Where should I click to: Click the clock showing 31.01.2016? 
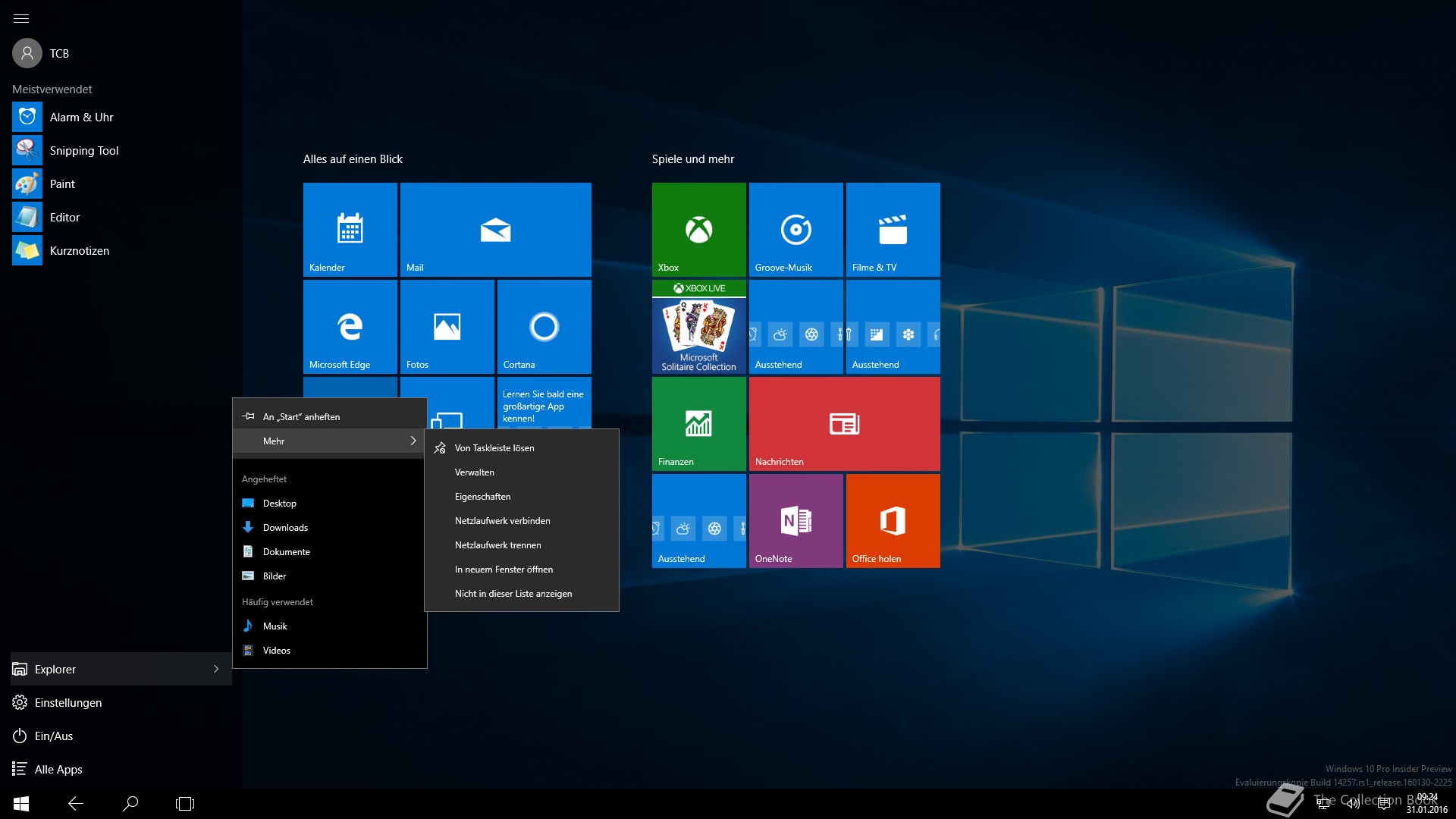[x=1427, y=804]
